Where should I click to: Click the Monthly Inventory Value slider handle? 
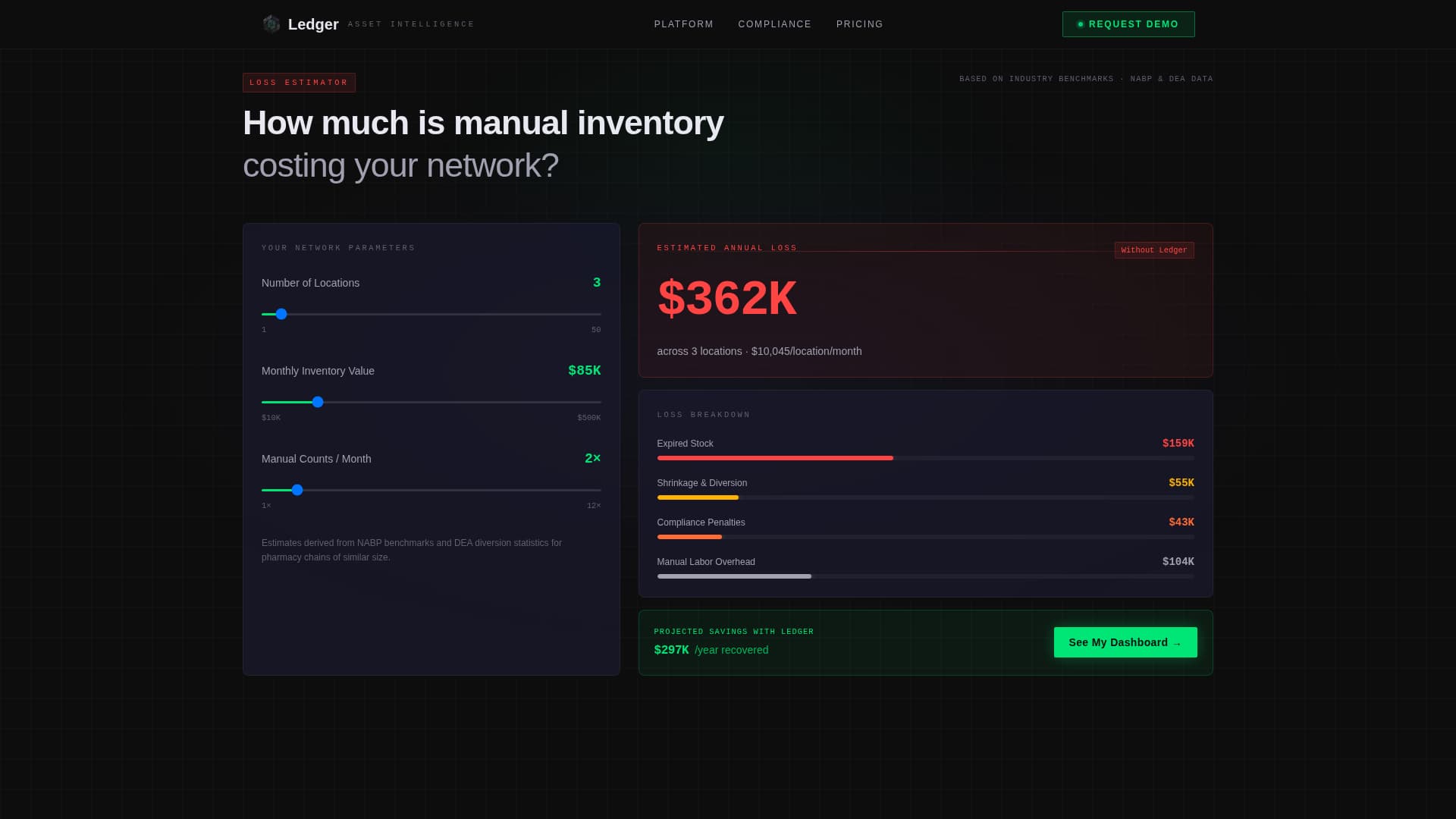pos(318,402)
